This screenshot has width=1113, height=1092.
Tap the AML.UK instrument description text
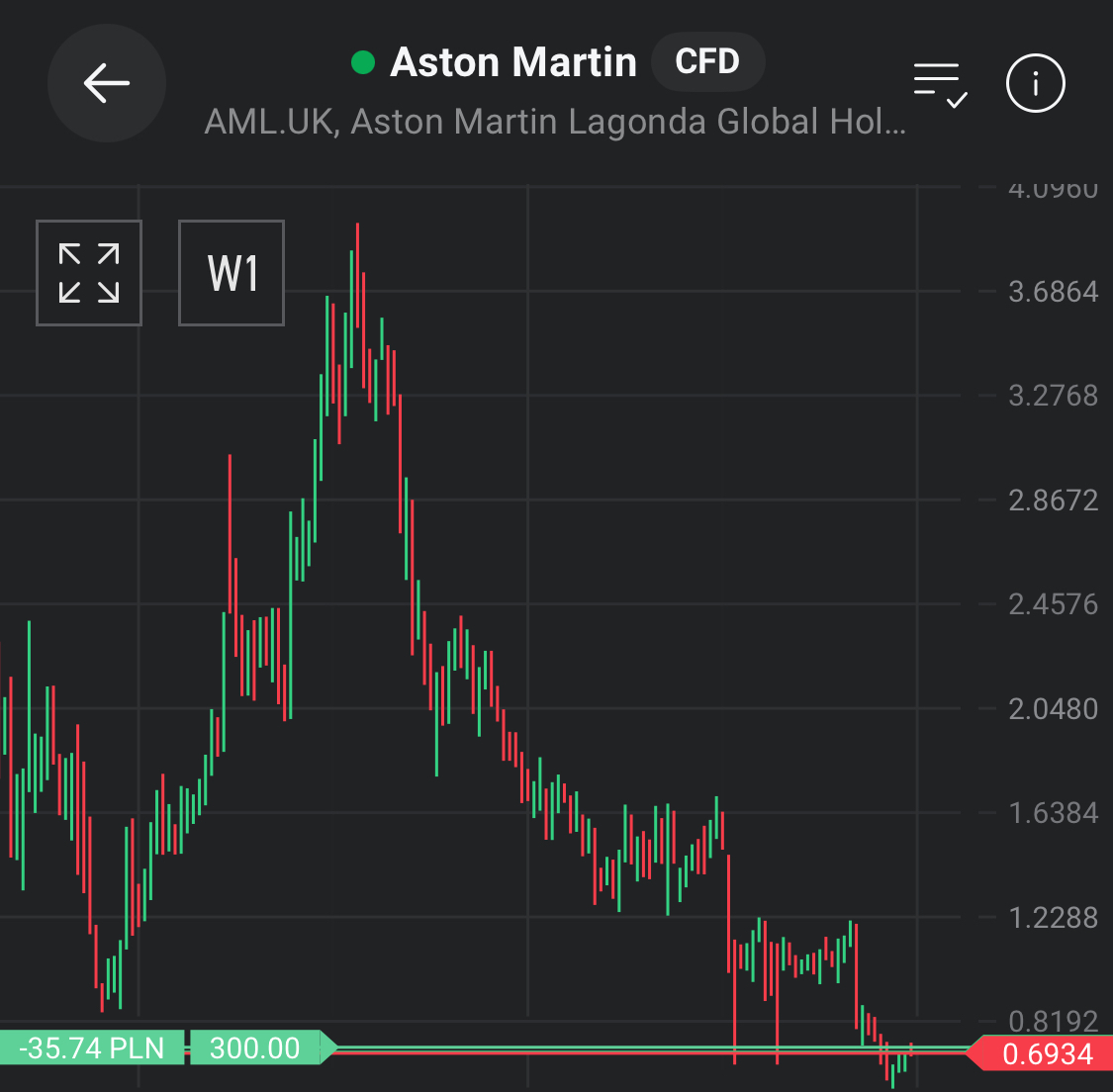(555, 122)
